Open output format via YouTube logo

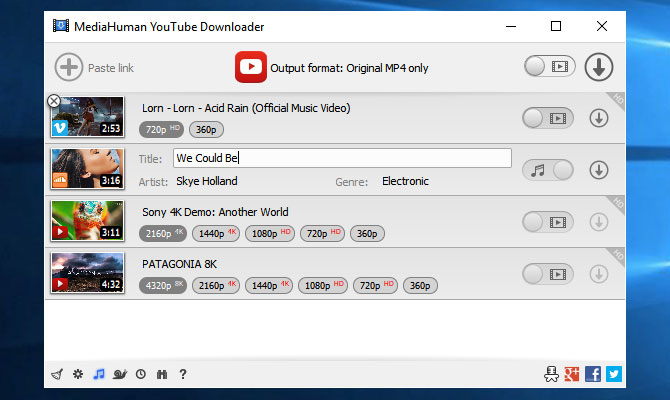(251, 67)
